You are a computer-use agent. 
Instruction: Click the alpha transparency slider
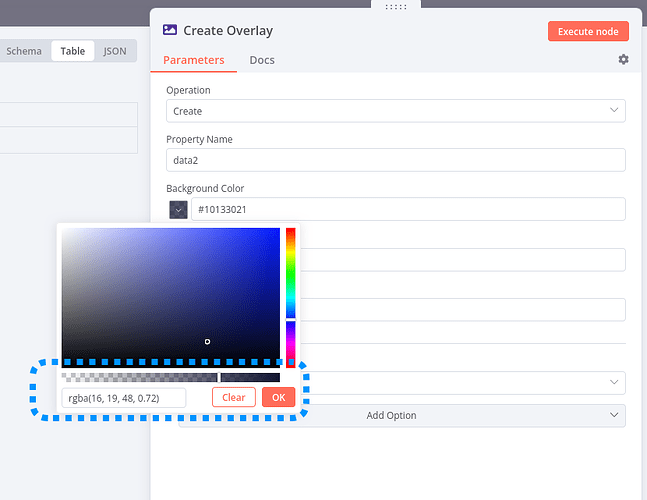pyautogui.click(x=171, y=377)
